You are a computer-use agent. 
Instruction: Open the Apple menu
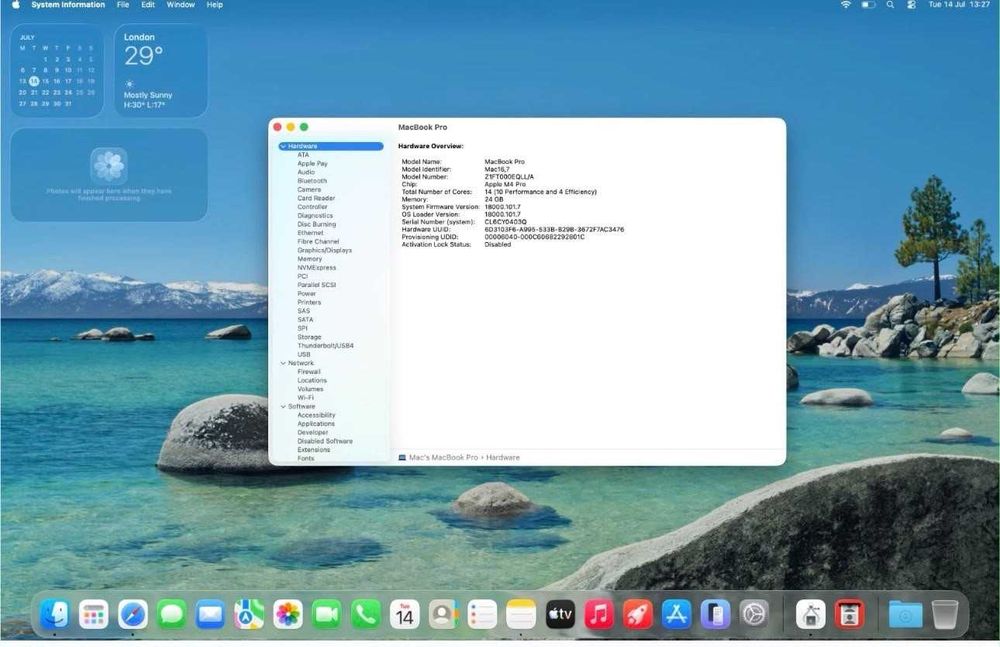15,4
